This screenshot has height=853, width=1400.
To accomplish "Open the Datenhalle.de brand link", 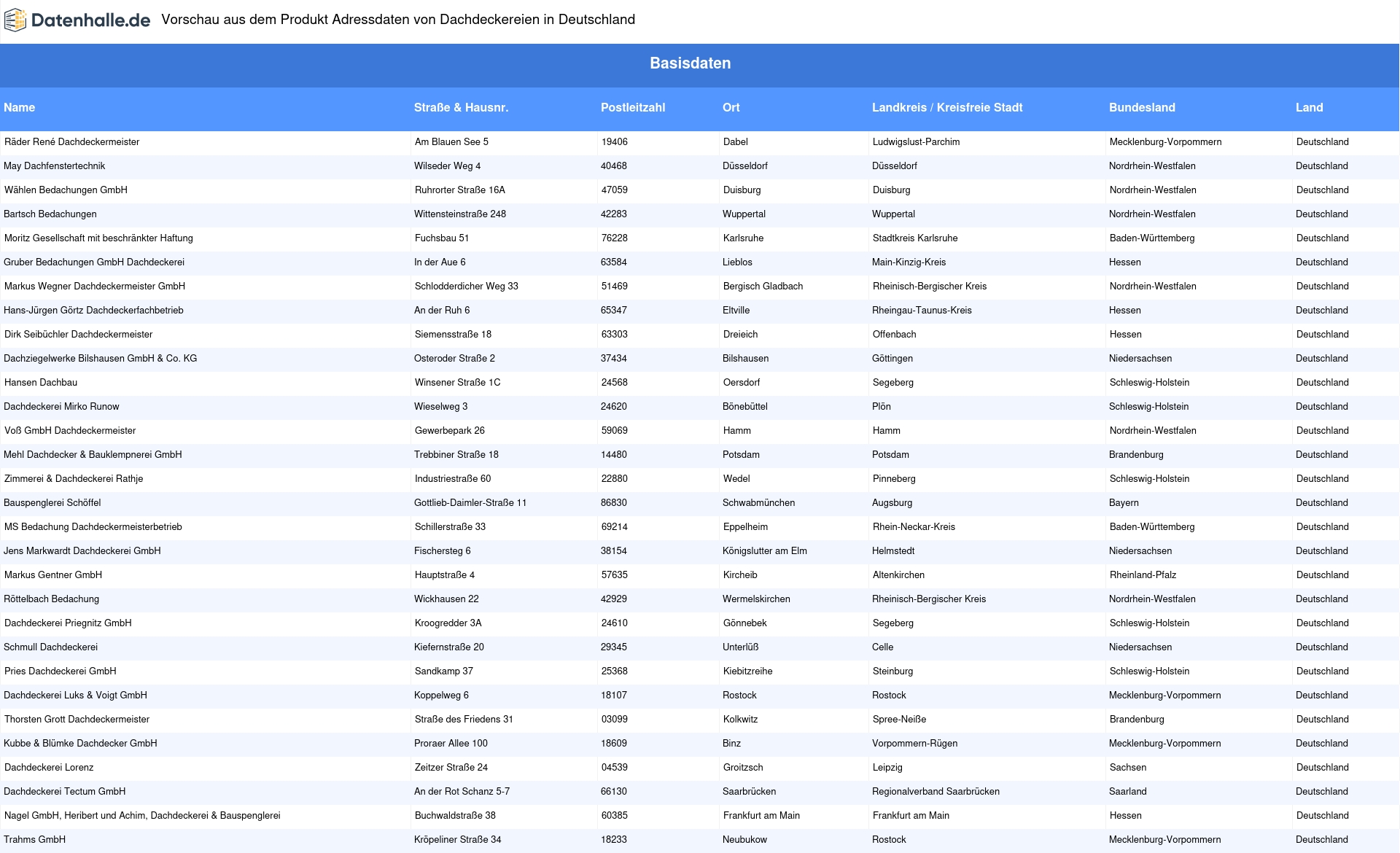I will pyautogui.click(x=77, y=20).
